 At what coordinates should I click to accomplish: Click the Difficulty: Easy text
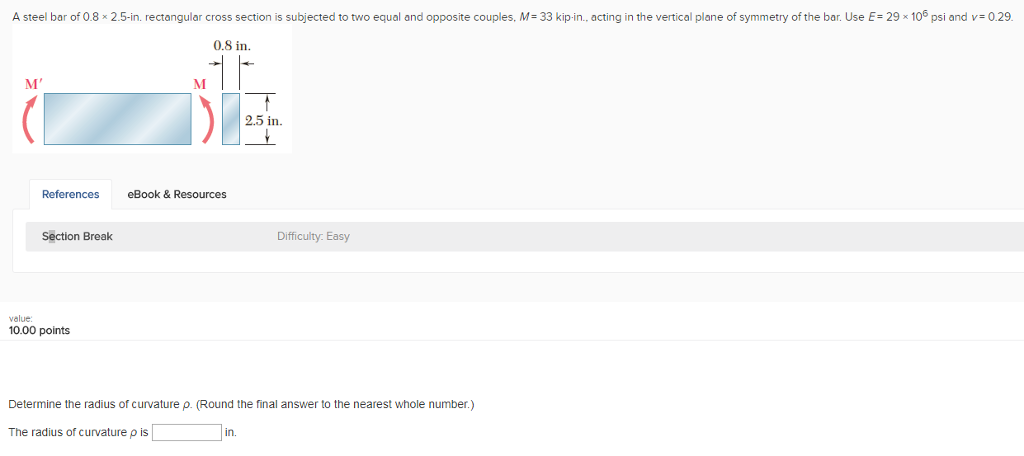click(313, 236)
